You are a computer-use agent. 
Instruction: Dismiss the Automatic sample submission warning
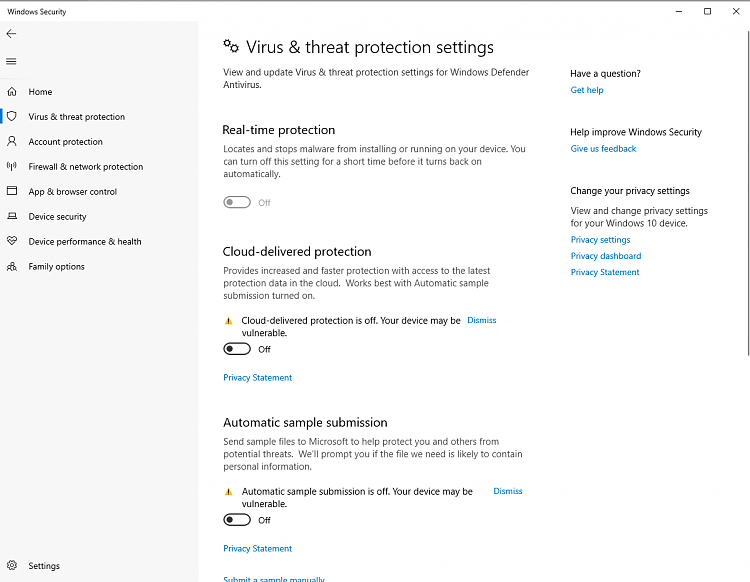507,491
